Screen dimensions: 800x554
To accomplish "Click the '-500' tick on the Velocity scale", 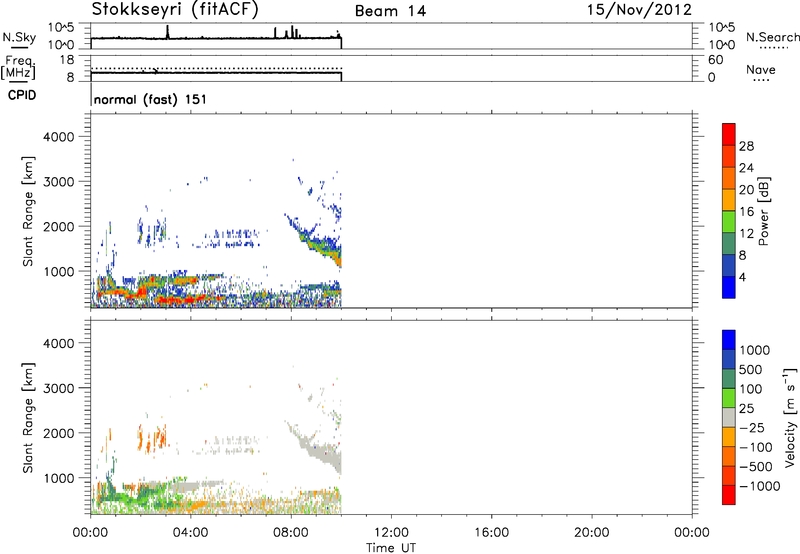I will click(756, 466).
